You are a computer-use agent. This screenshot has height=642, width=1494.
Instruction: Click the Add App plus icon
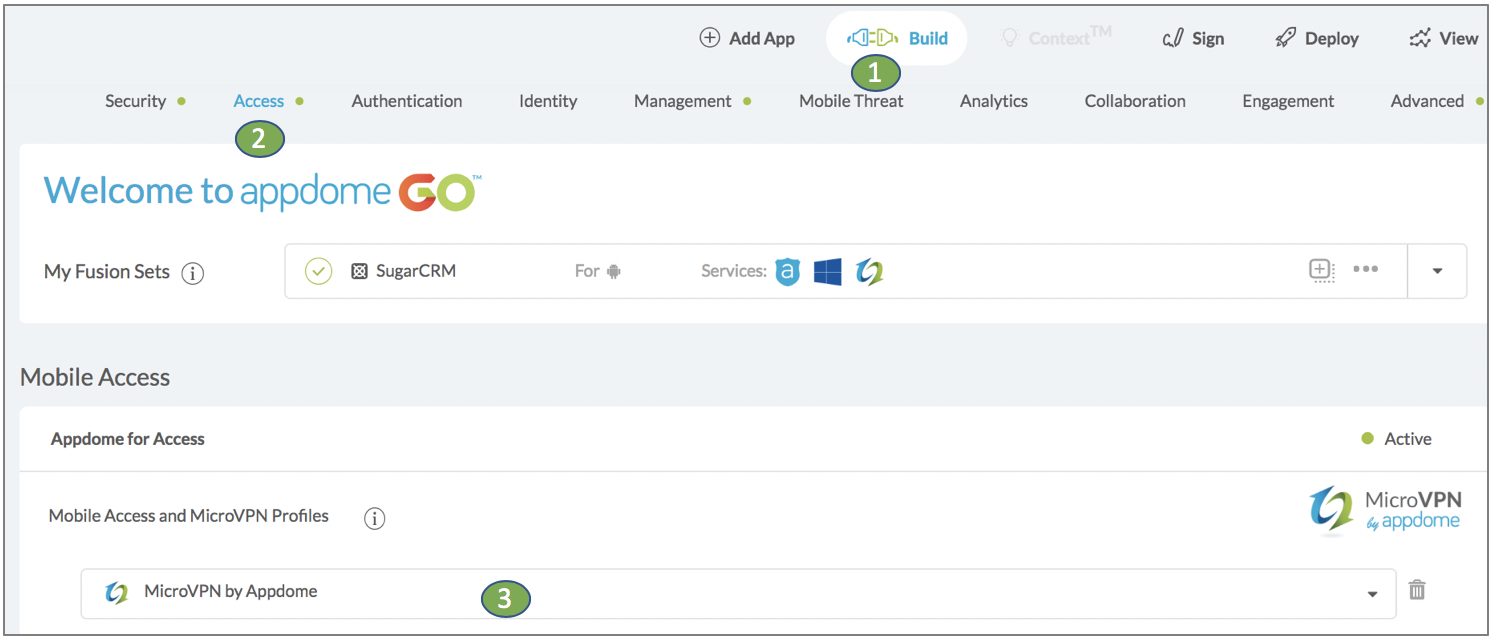pos(710,37)
